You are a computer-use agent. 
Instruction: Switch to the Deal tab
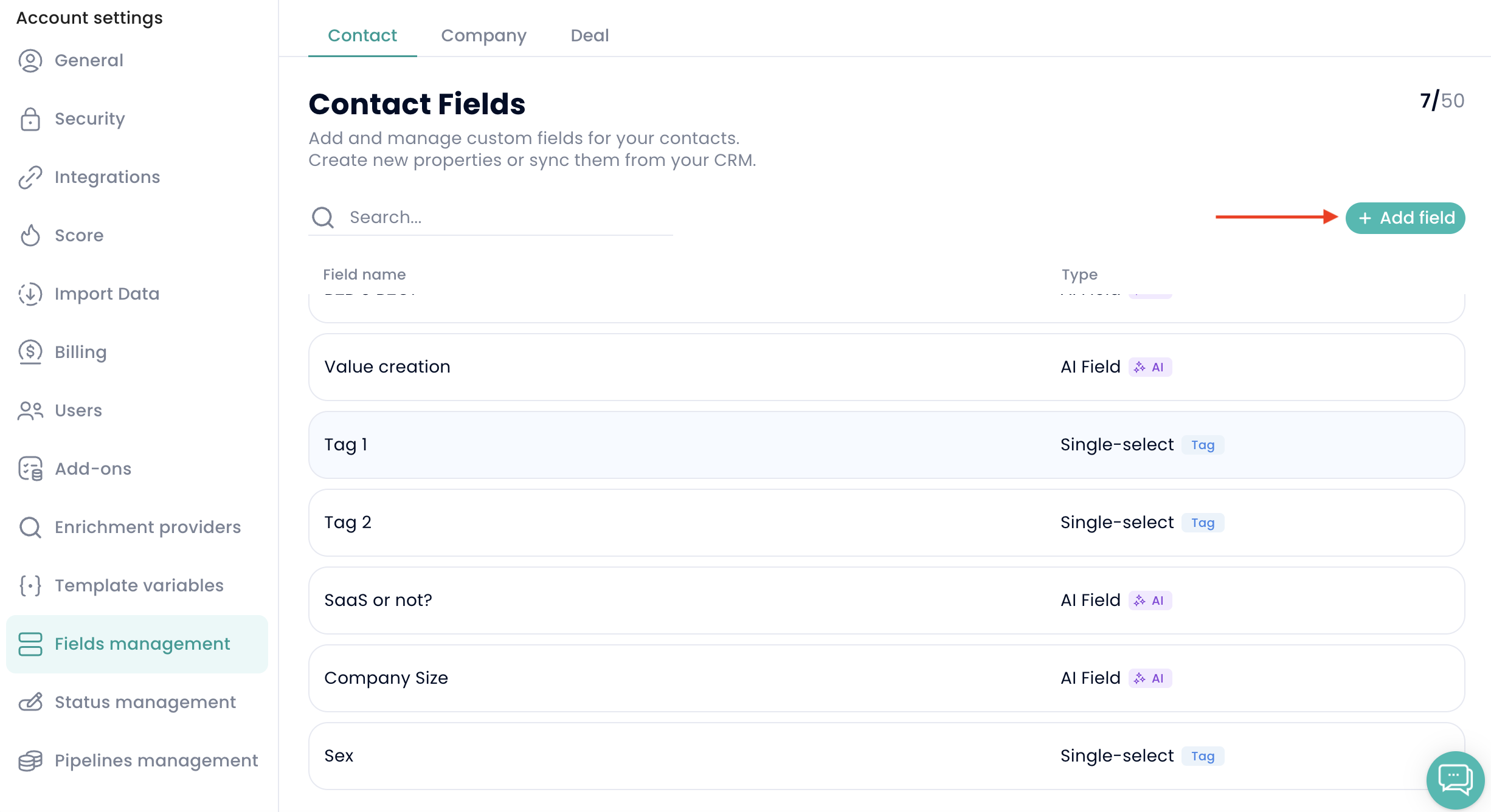589,36
